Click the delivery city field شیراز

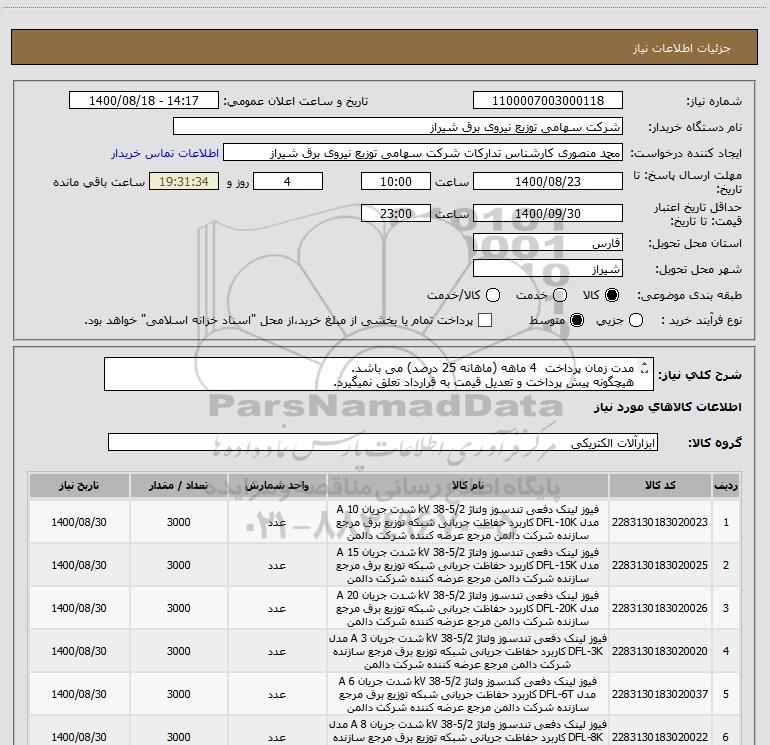[548, 269]
